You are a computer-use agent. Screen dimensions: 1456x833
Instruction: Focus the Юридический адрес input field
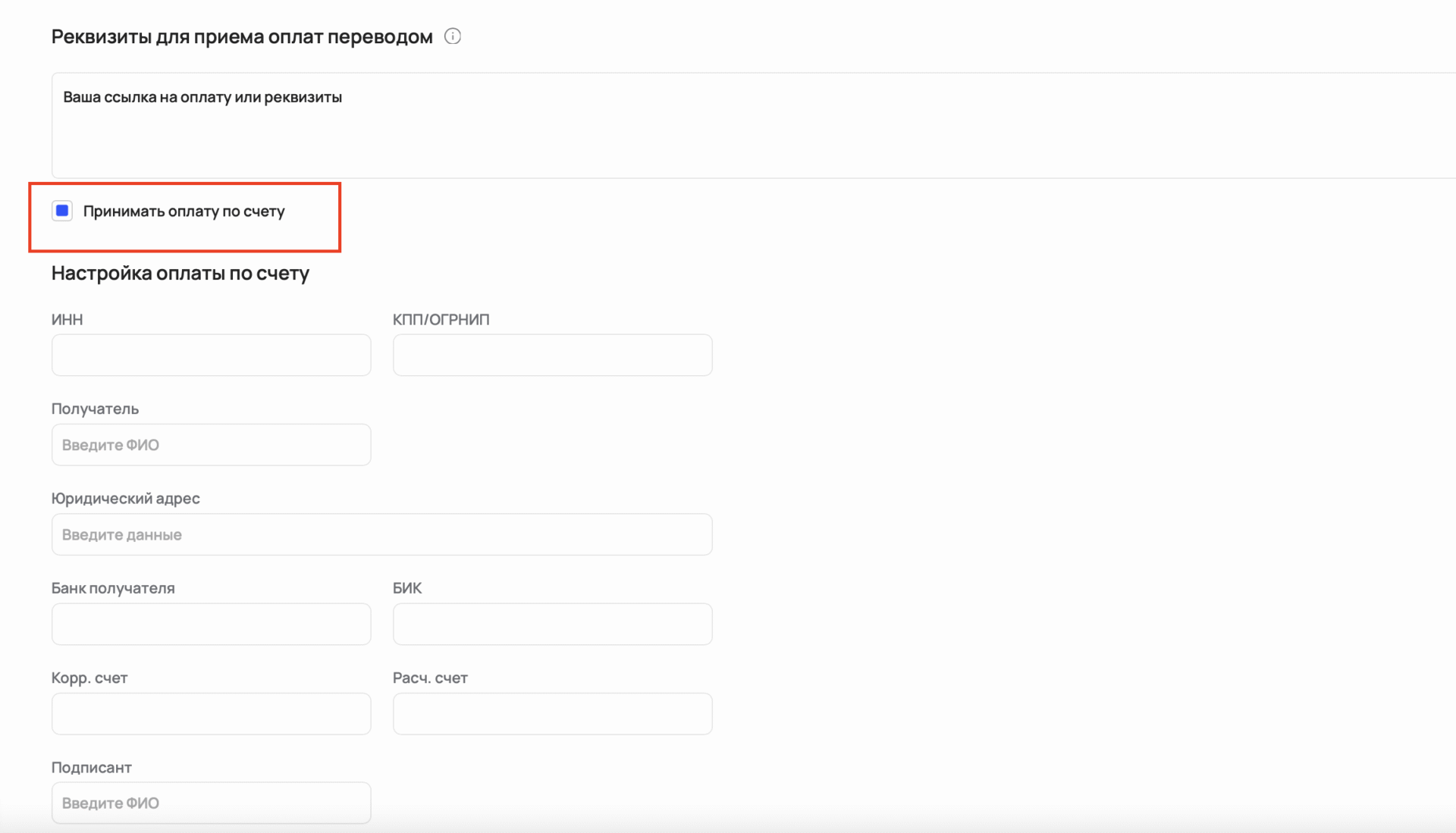381,534
